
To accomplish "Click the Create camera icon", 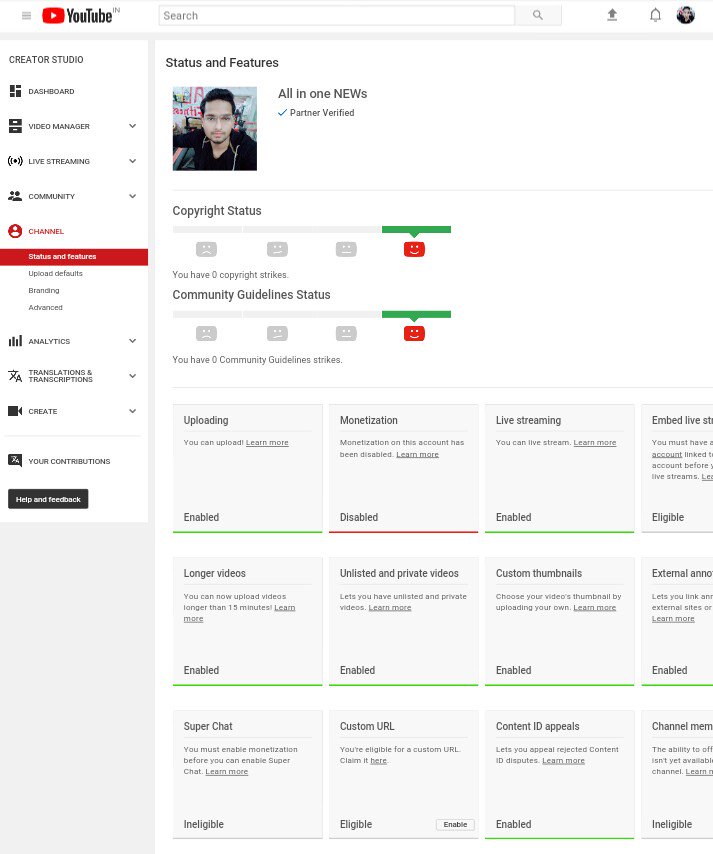I will pyautogui.click(x=15, y=411).
